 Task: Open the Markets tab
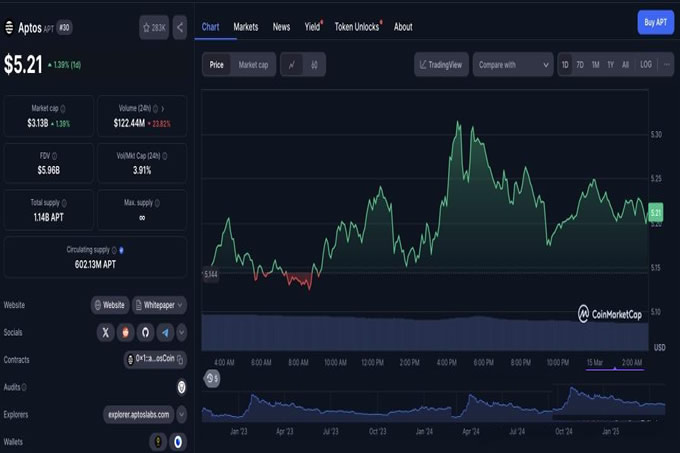tap(246, 27)
